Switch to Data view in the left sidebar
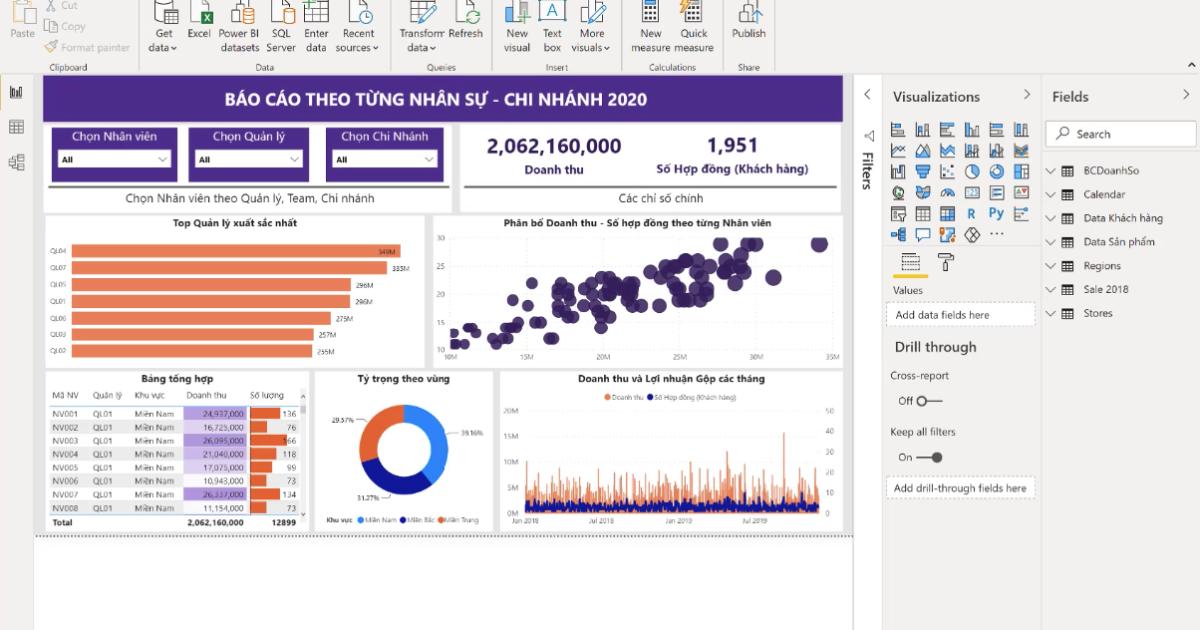The image size is (1200, 630). [14, 128]
